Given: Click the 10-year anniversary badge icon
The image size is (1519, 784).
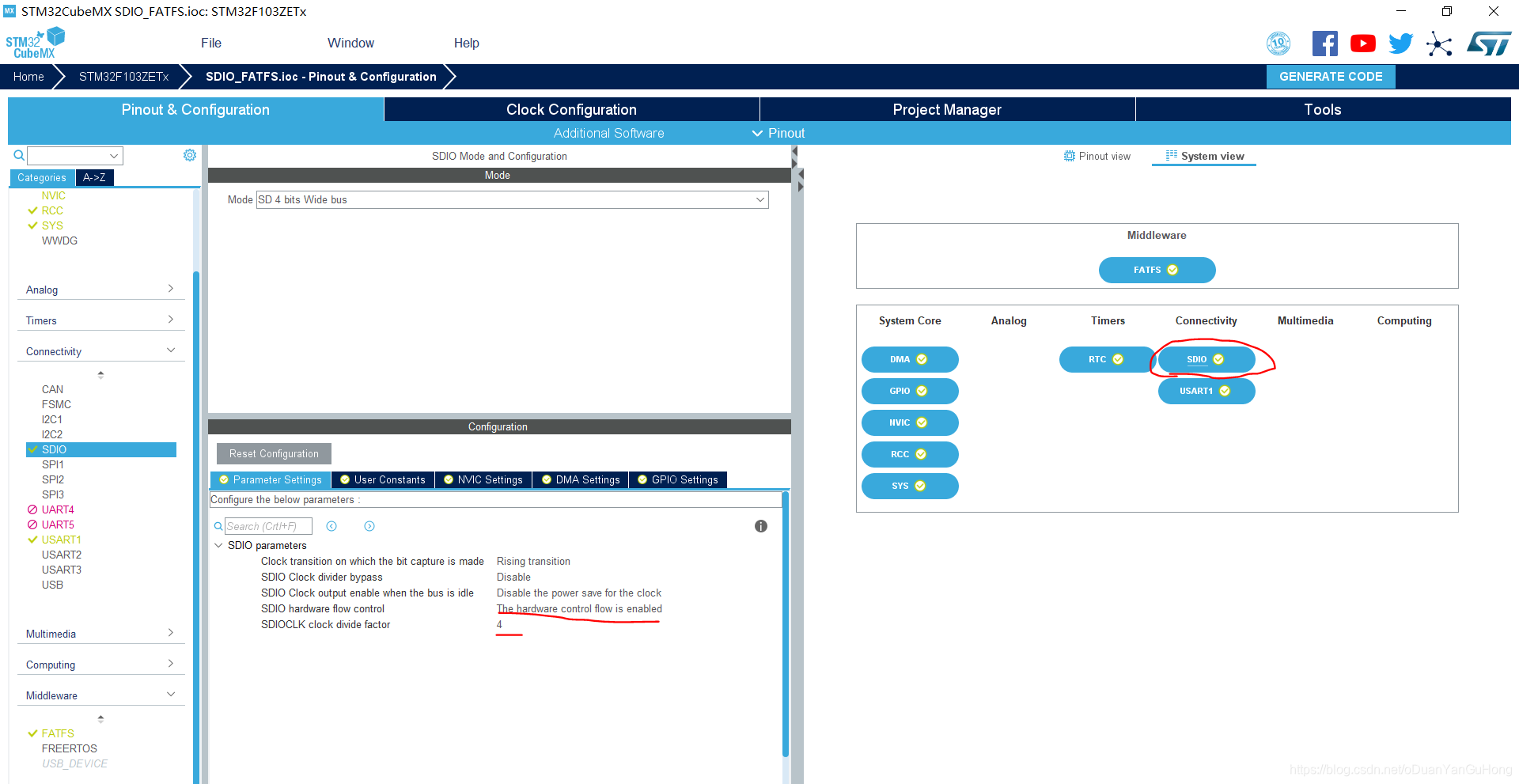Looking at the screenshot, I should (x=1278, y=44).
